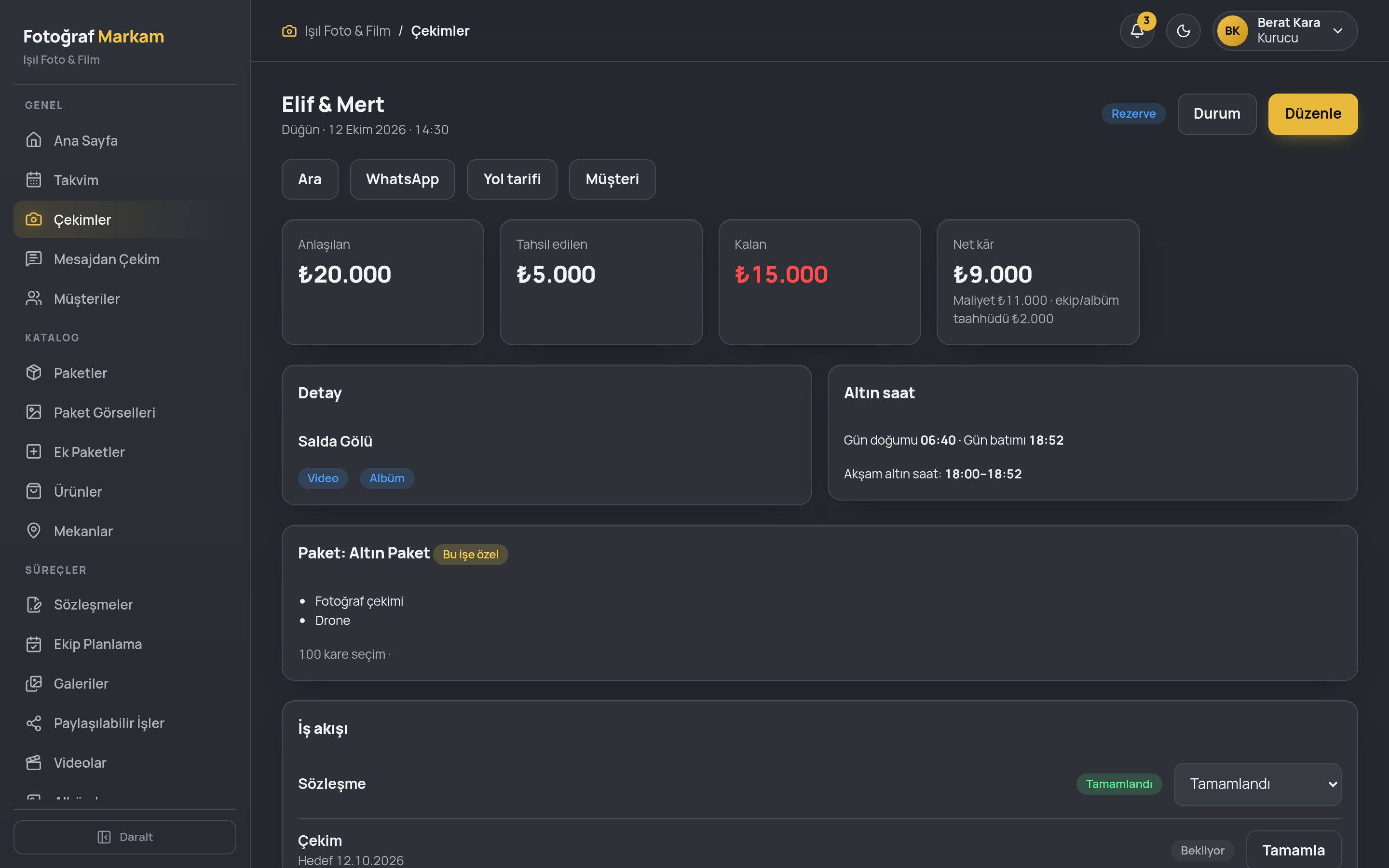Open Sözleşme status dropdown showing Tamamlandı
Image resolution: width=1389 pixels, height=868 pixels.
[x=1257, y=784]
